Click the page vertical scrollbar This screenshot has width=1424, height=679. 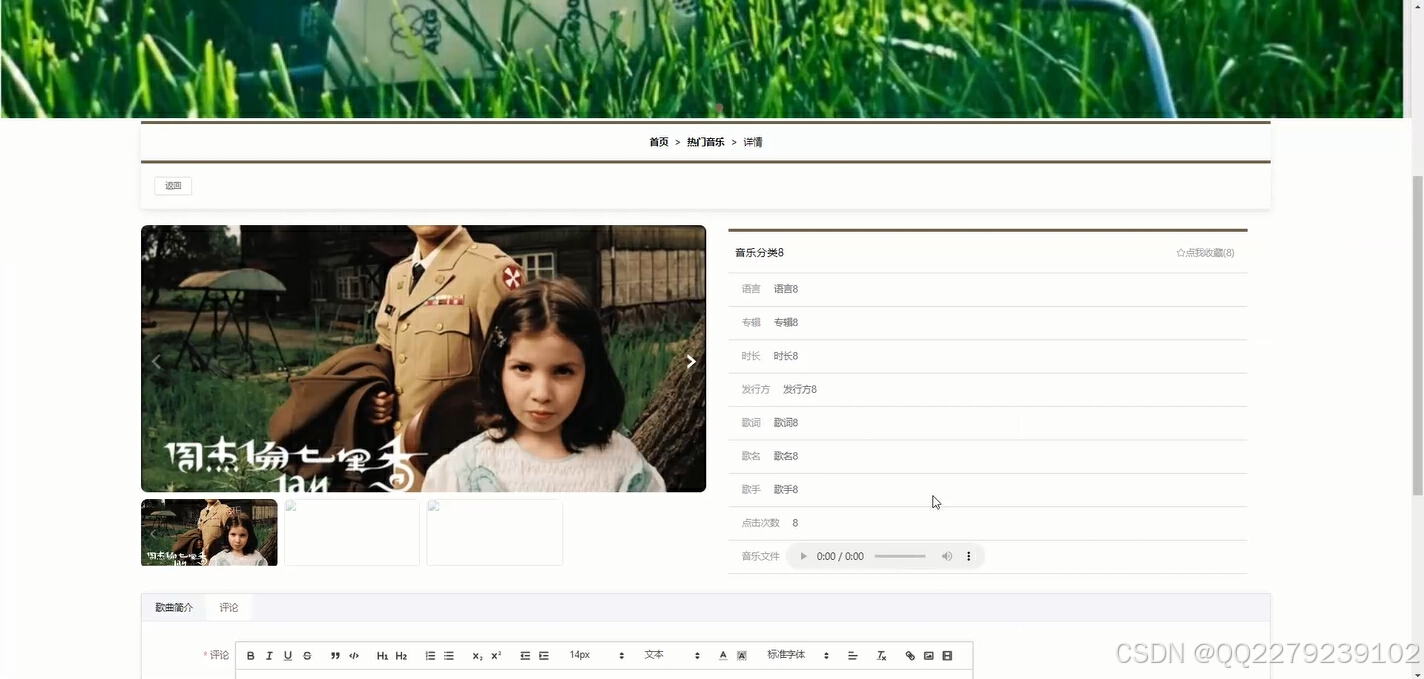1416,335
